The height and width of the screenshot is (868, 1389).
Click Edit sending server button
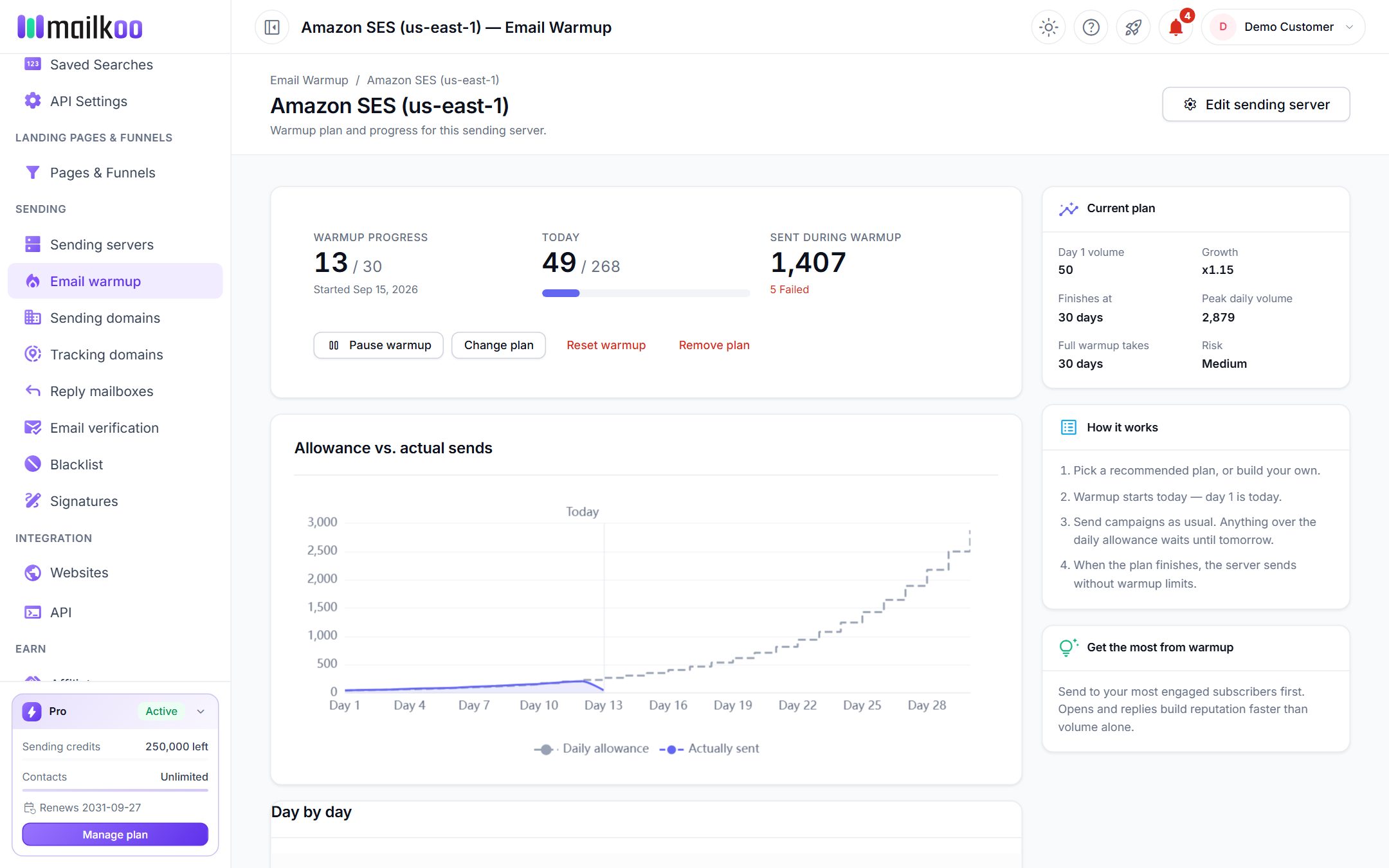[x=1256, y=104]
